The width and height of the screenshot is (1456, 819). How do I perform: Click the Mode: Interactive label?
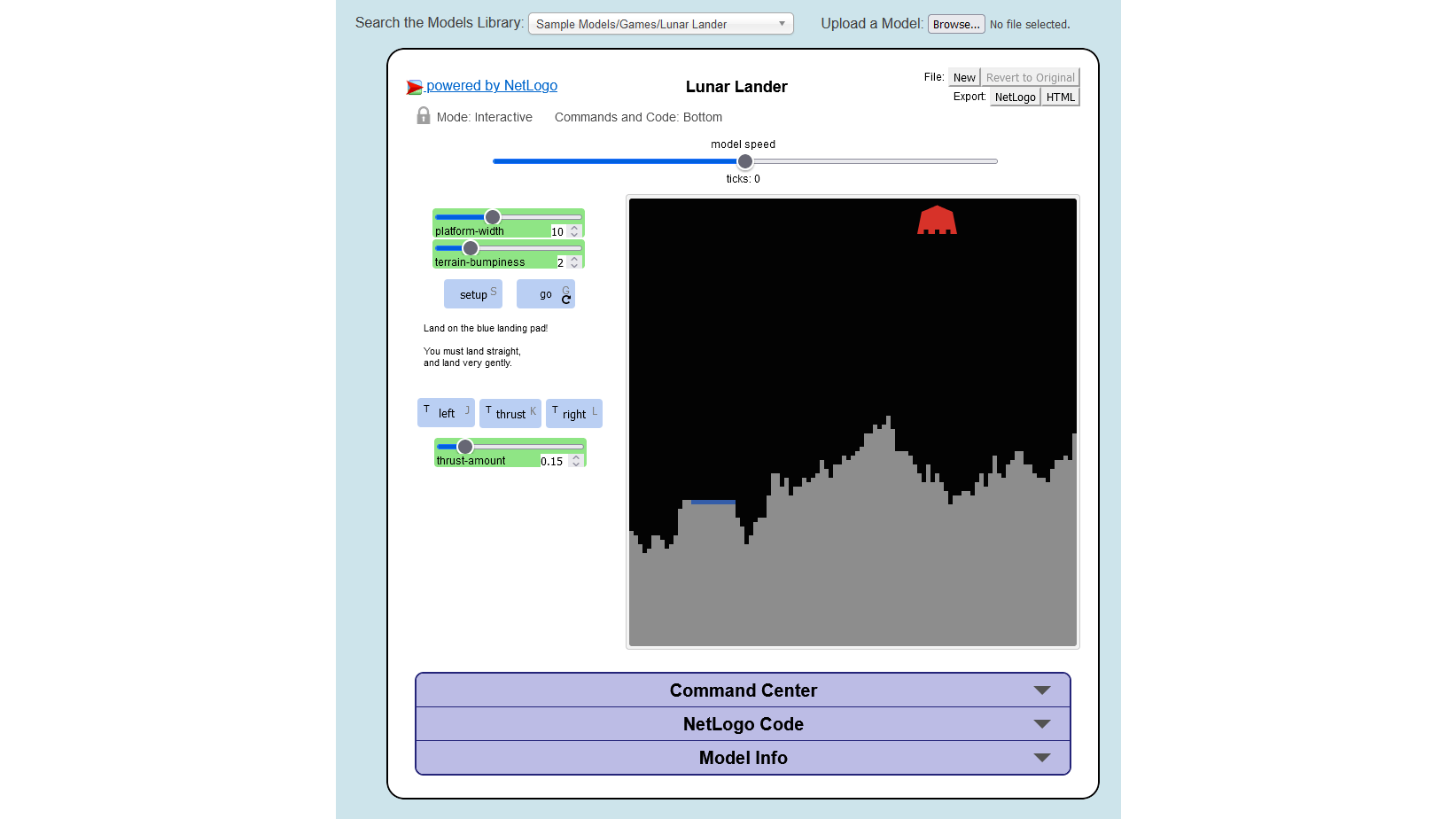[485, 117]
